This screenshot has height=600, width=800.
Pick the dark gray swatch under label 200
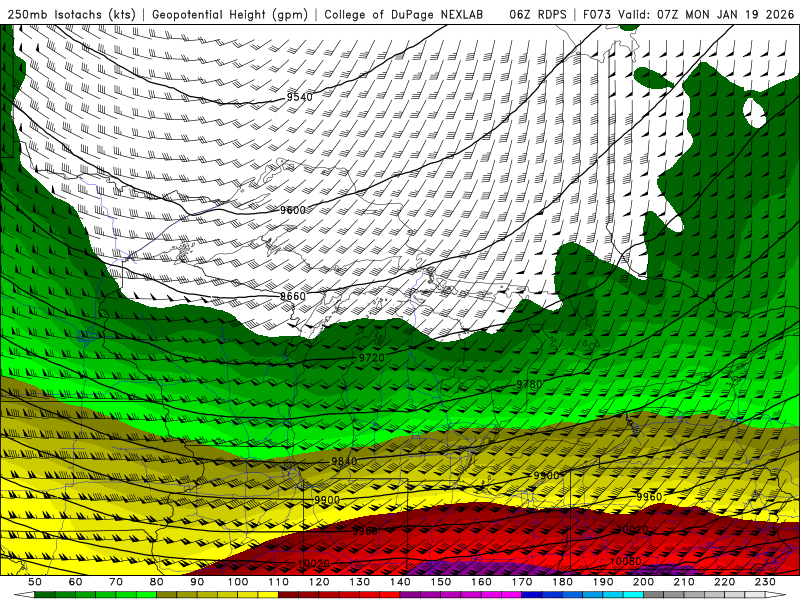click(654, 595)
